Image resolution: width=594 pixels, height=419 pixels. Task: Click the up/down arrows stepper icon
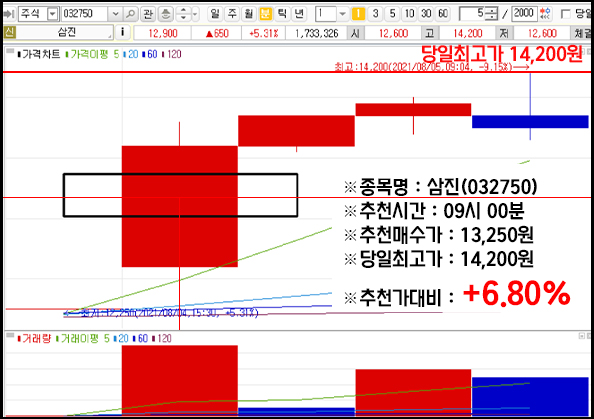(x=183, y=14)
